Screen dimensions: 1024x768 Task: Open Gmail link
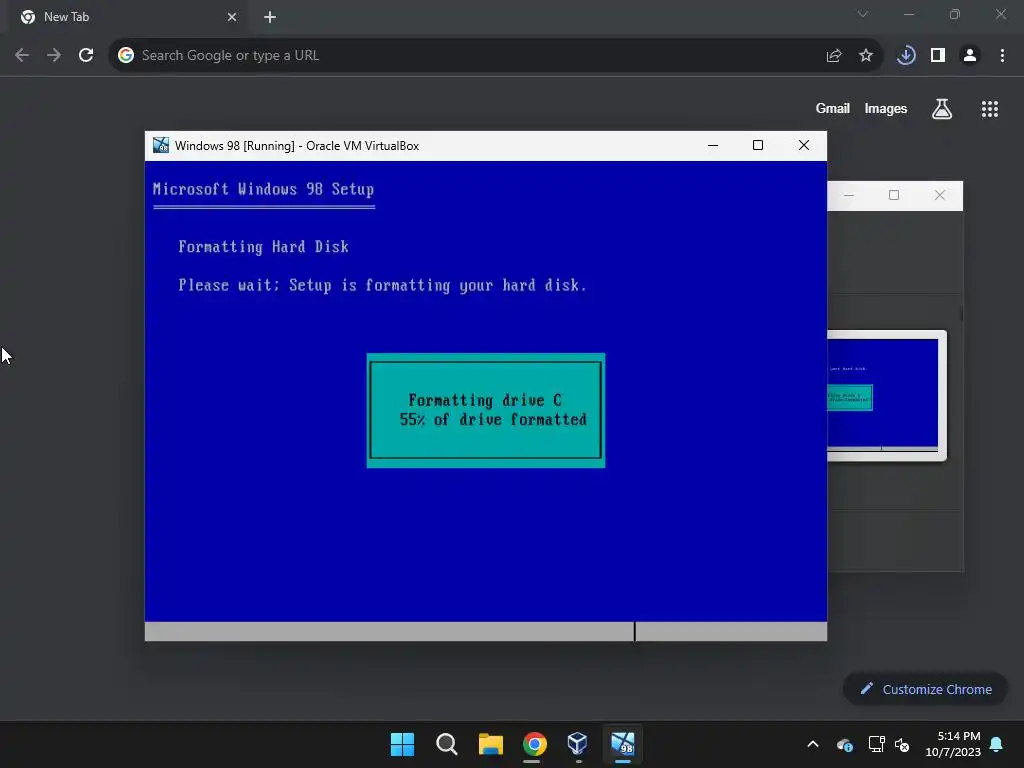833,108
